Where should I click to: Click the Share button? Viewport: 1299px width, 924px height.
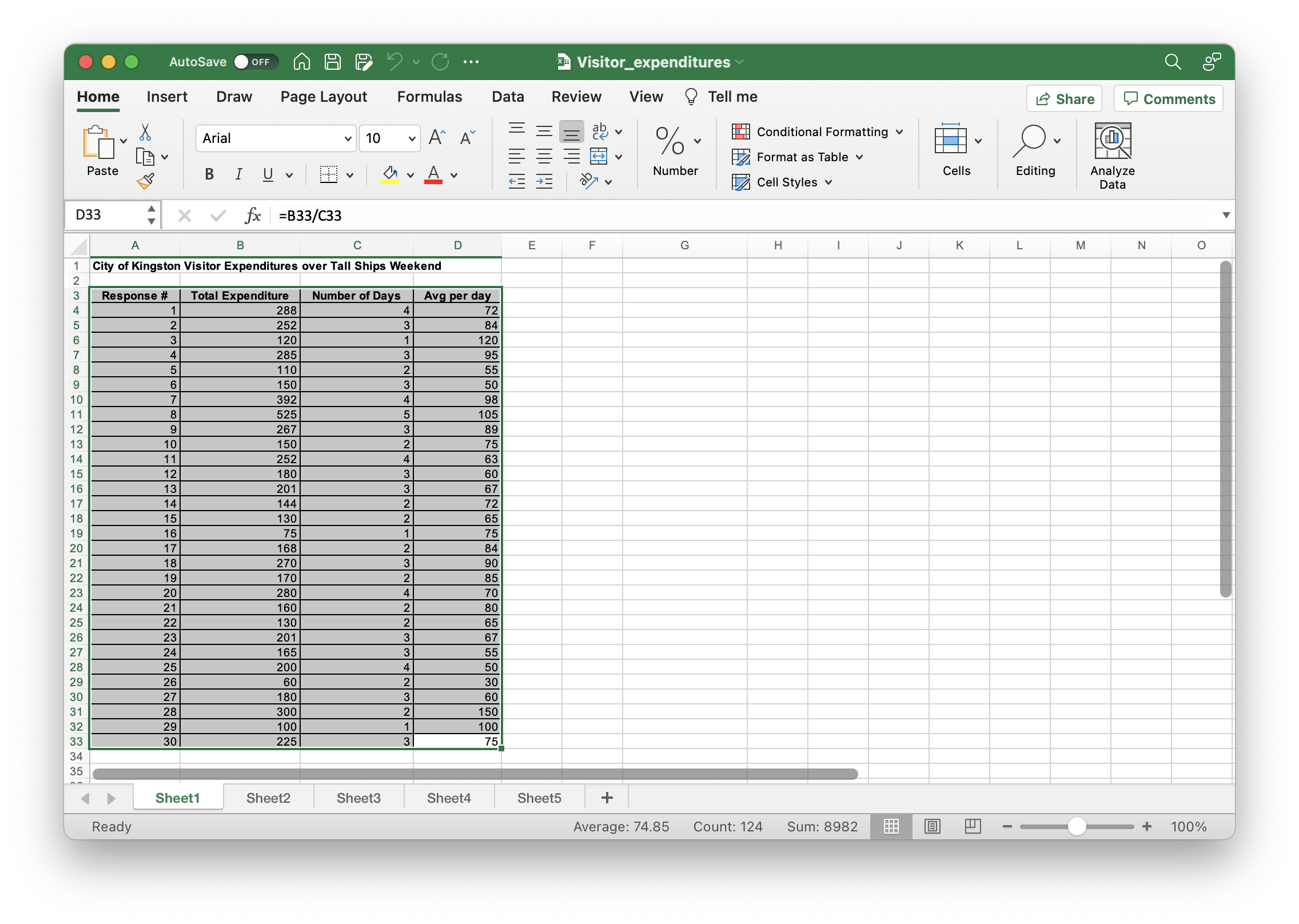pos(1064,99)
